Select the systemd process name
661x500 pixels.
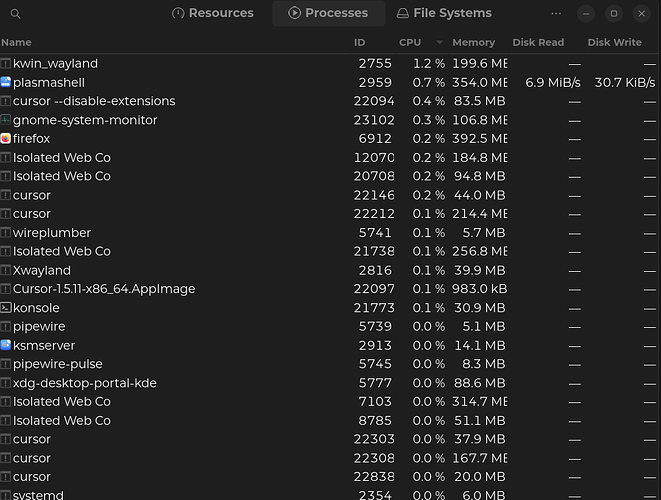(38, 495)
